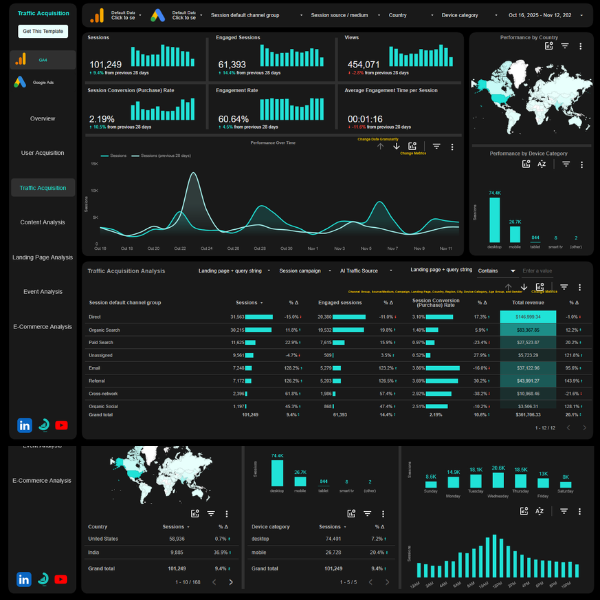
Task: Click the Total revenue column header
Action: pos(528,303)
